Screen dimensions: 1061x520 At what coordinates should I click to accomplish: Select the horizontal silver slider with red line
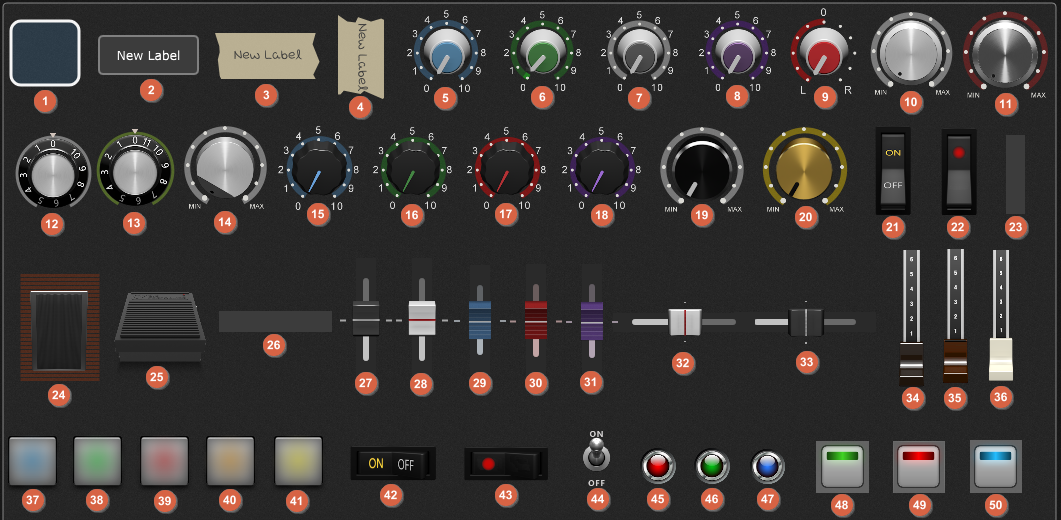[x=684, y=322]
